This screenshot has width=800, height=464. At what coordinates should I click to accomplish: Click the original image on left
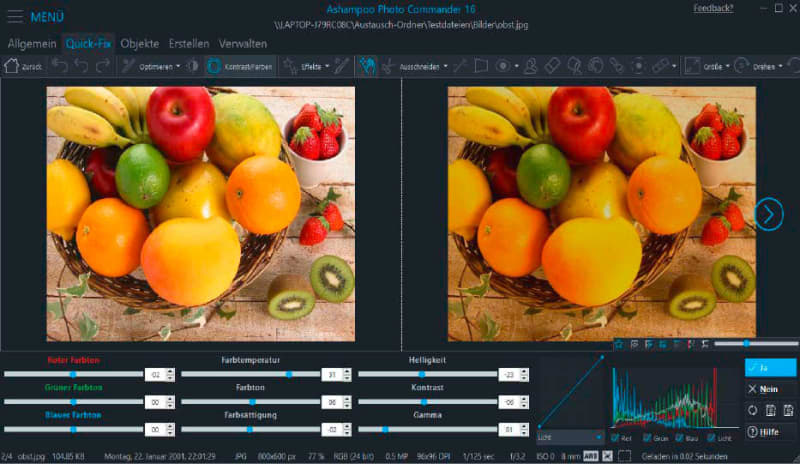coord(201,214)
